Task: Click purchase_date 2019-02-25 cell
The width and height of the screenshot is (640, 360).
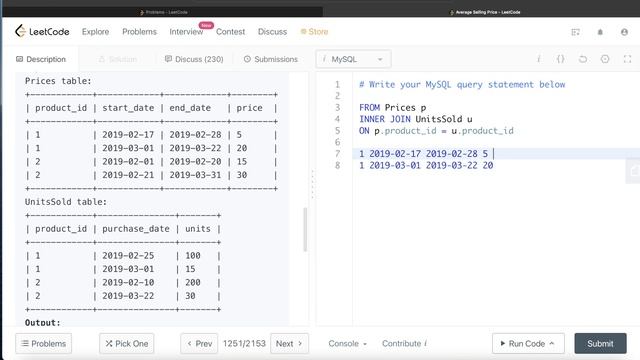Action: pos(128,256)
